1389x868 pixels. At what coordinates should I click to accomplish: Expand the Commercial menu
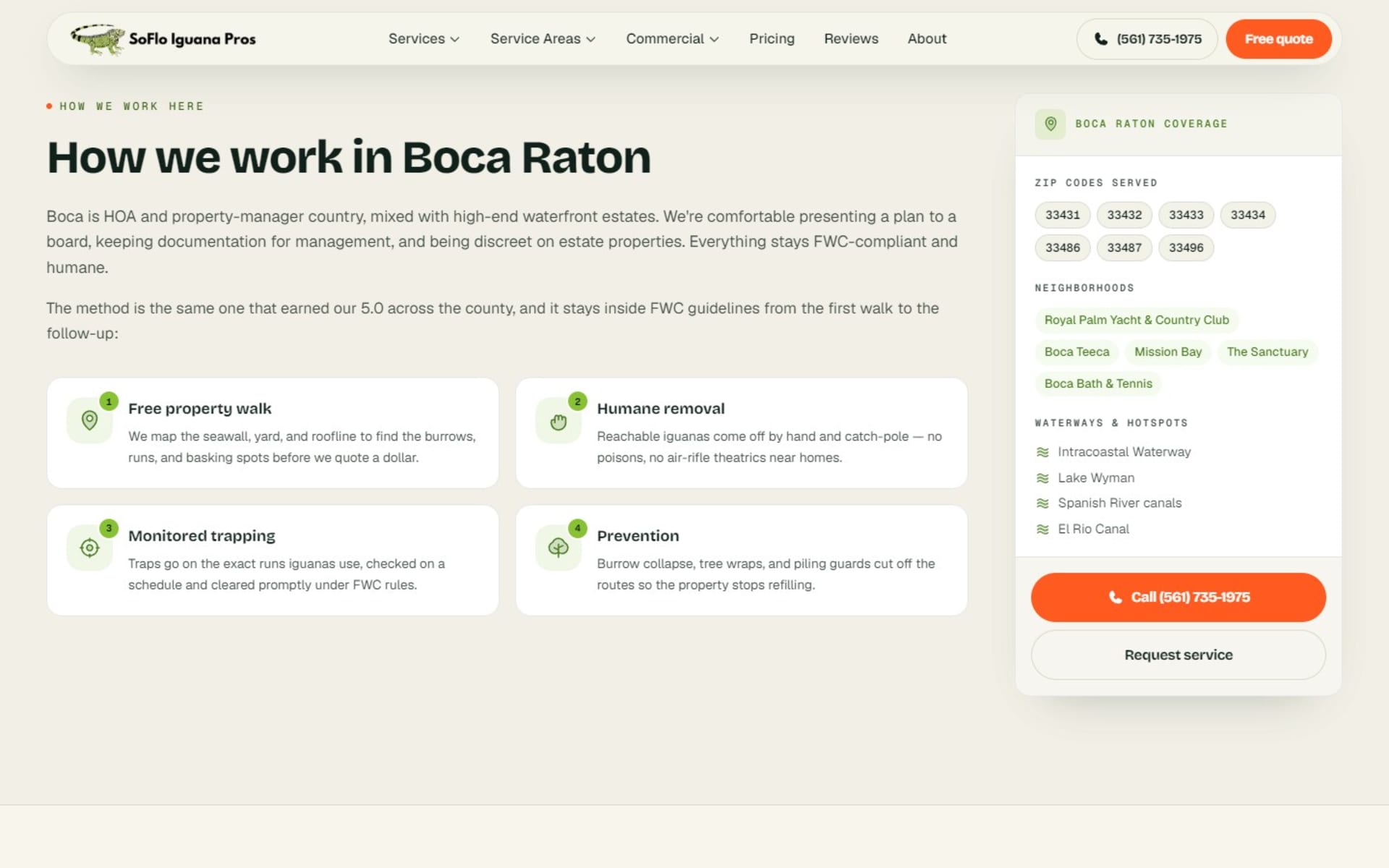click(672, 39)
